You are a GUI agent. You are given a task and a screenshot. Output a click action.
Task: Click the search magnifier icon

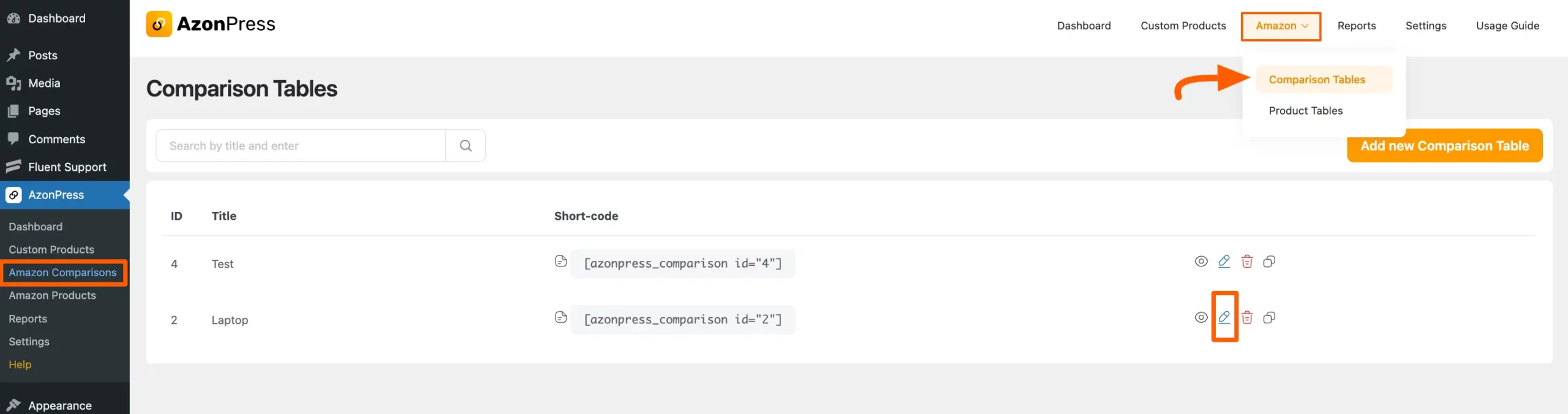click(466, 146)
